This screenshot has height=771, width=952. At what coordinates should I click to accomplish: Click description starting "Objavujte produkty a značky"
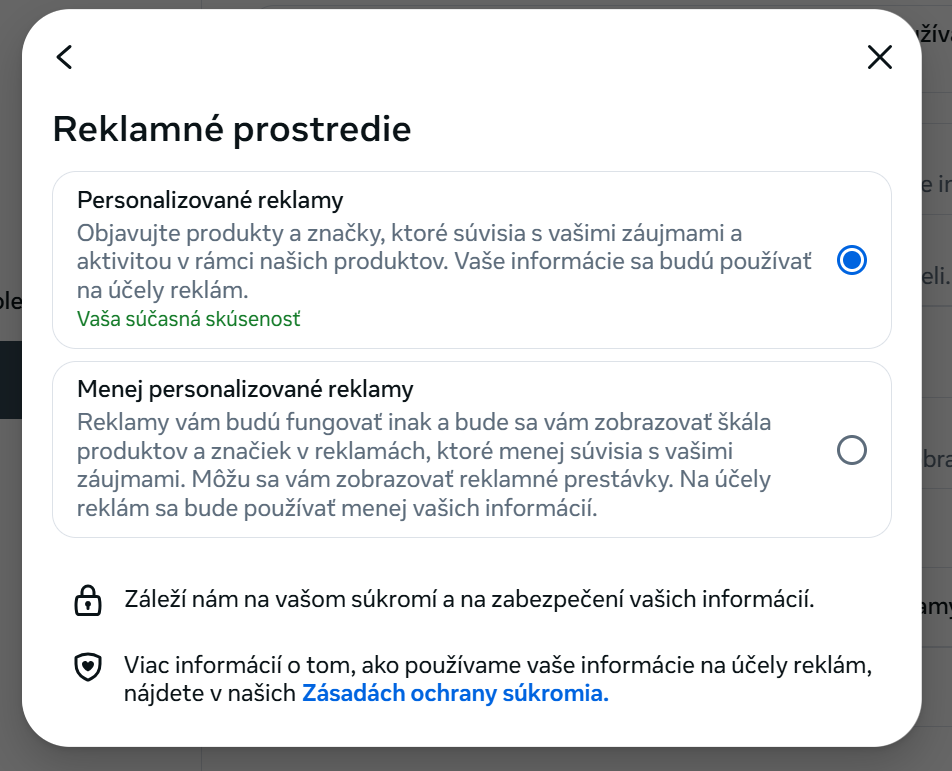[410, 235]
